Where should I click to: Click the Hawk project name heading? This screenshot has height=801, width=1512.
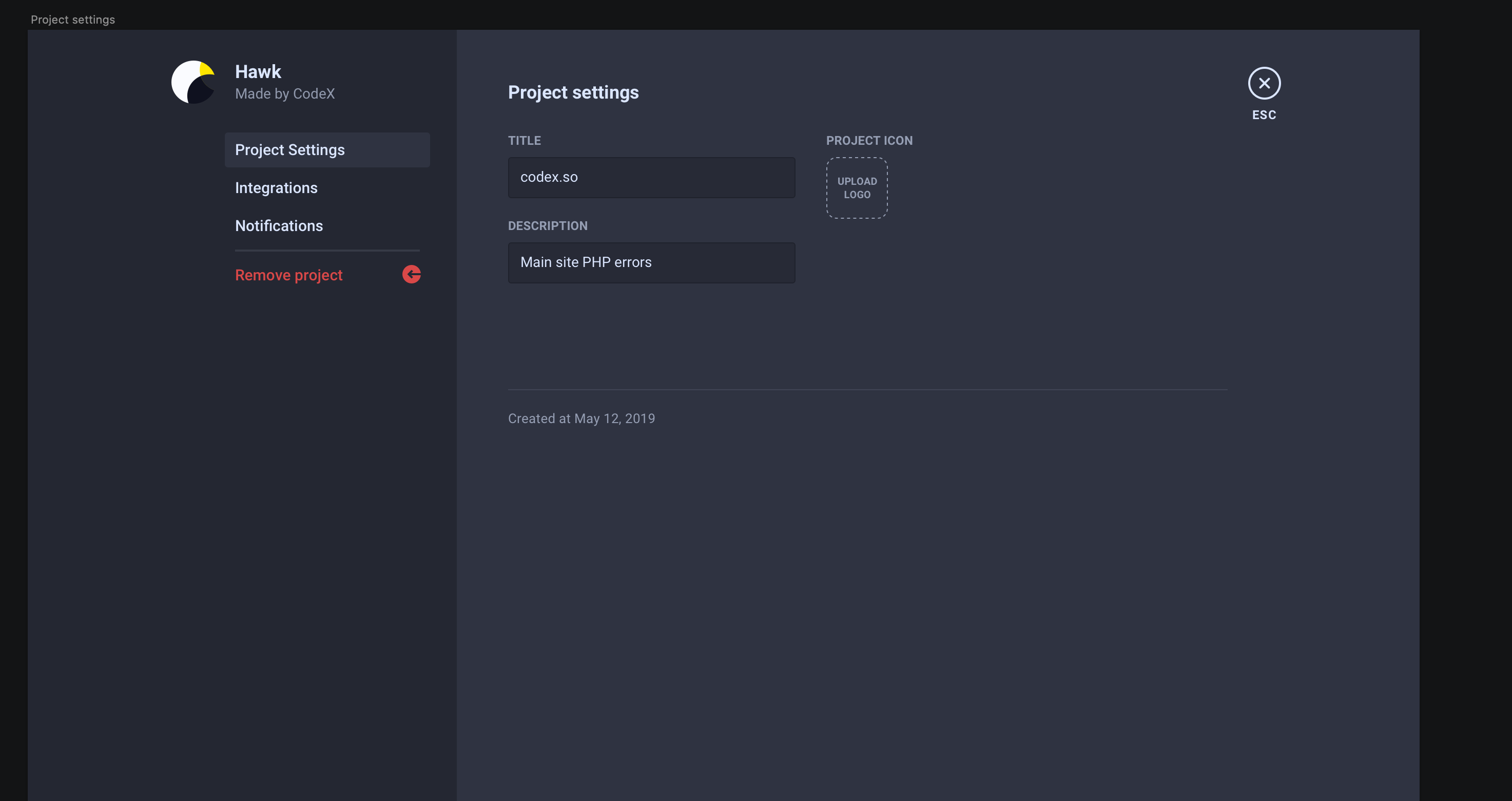pos(258,71)
